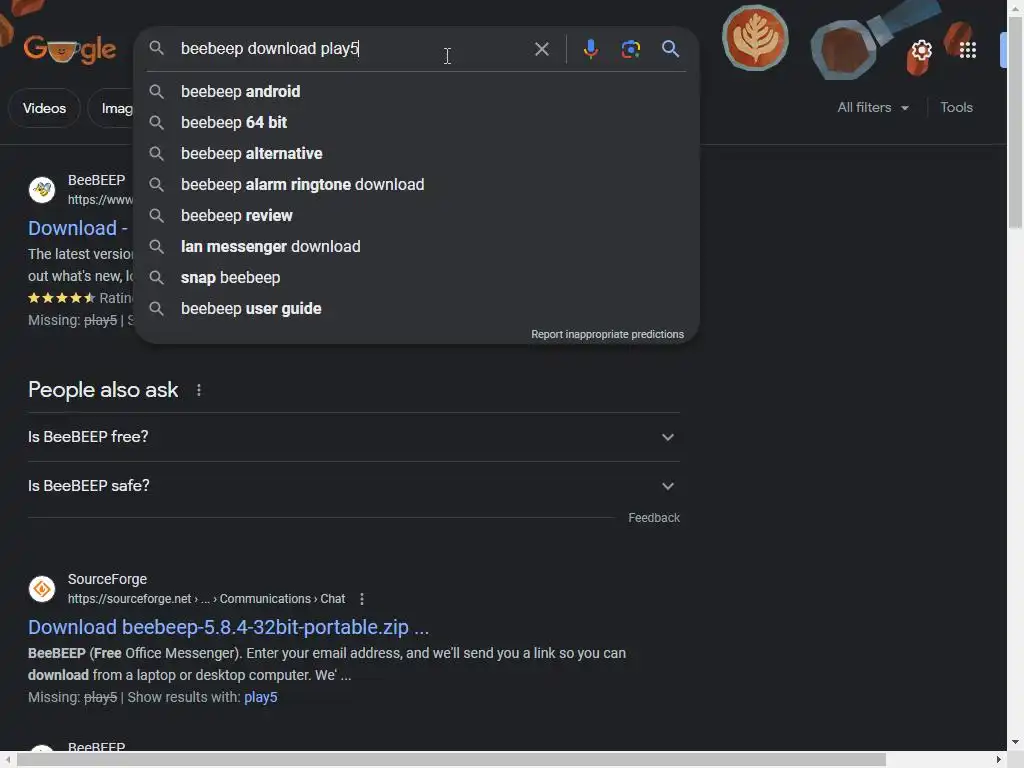Submit search with the blue magnifier icon
The height and width of the screenshot is (768, 1024).
(x=670, y=49)
